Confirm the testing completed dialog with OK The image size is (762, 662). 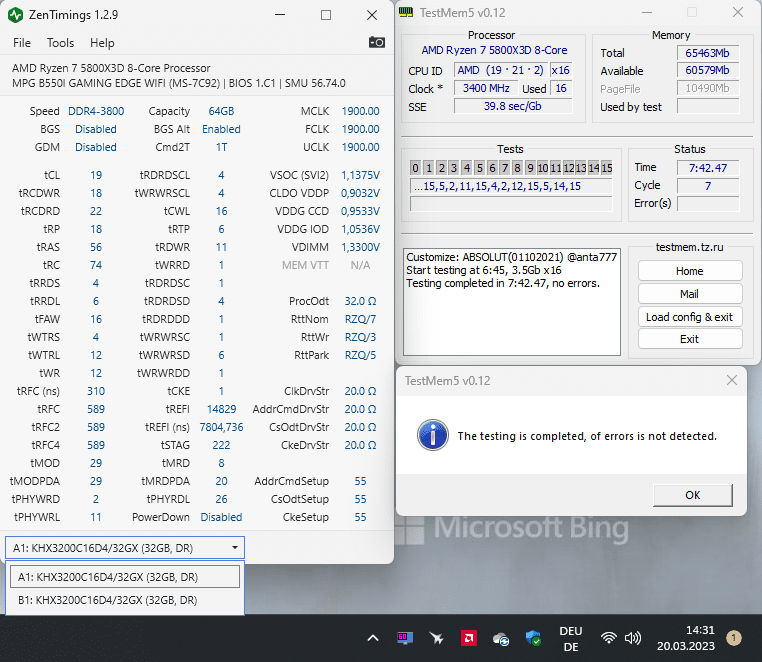tap(693, 495)
